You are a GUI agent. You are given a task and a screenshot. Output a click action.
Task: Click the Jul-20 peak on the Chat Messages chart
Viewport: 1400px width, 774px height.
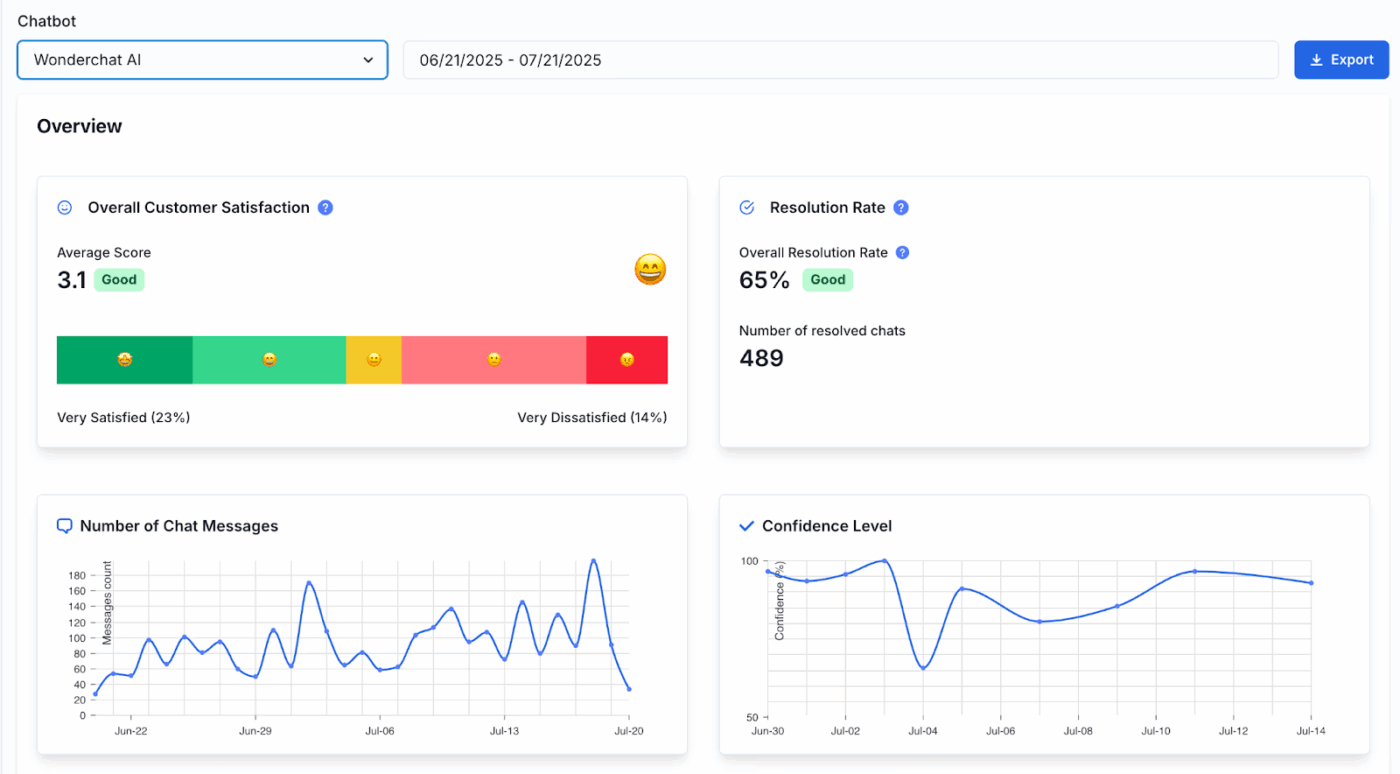[x=592, y=562]
